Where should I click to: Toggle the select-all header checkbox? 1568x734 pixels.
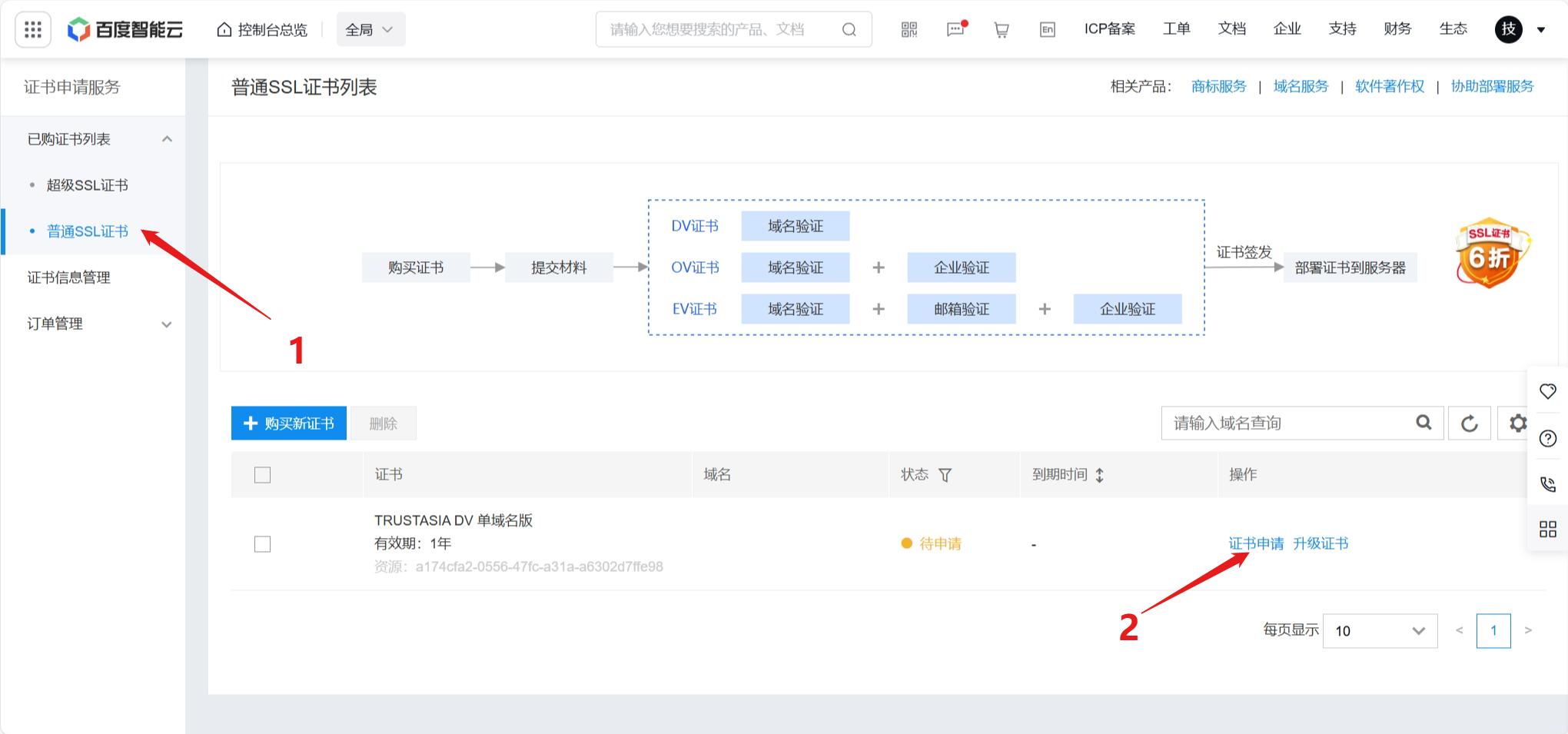coord(262,475)
